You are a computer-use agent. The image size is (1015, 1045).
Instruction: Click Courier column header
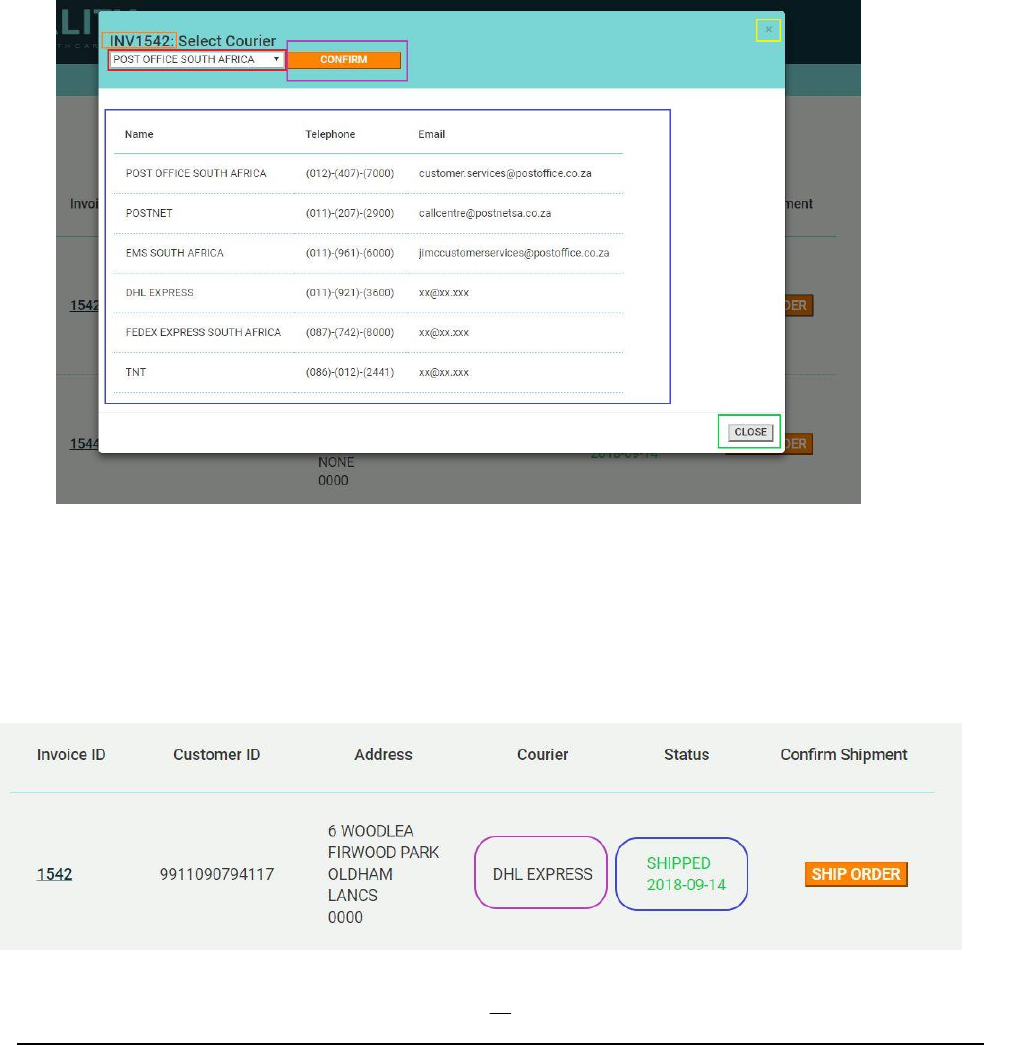tap(542, 754)
